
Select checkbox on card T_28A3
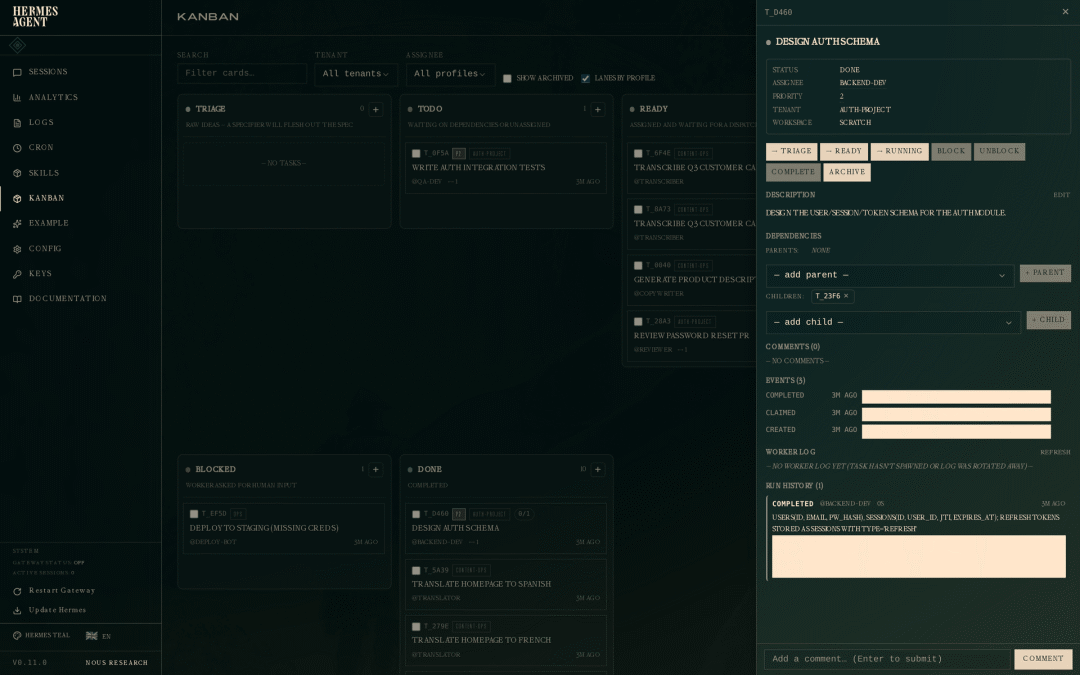pyautogui.click(x=638, y=322)
